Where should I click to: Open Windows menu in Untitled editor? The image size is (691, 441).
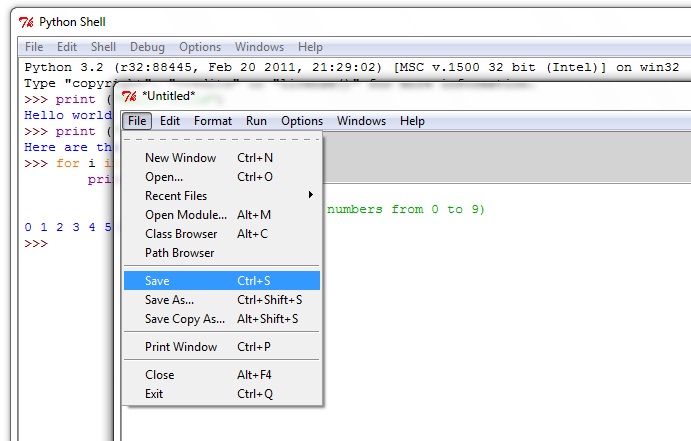pyautogui.click(x=361, y=121)
